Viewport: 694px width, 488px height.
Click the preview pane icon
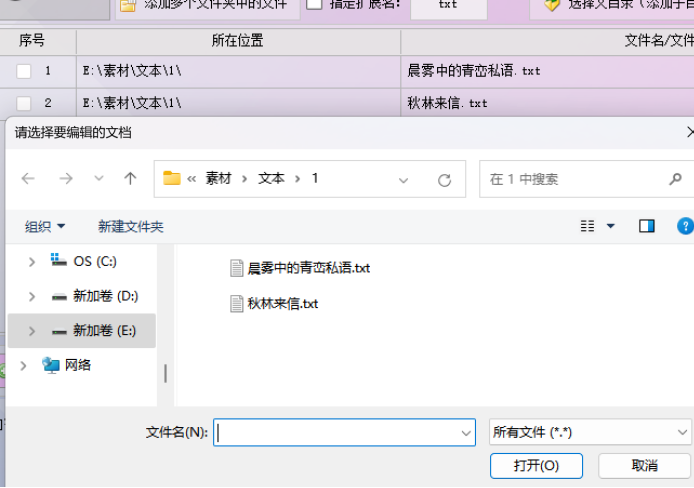646,226
